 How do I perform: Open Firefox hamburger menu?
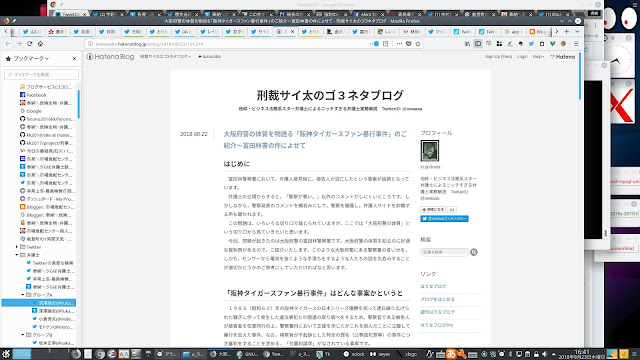(576, 44)
